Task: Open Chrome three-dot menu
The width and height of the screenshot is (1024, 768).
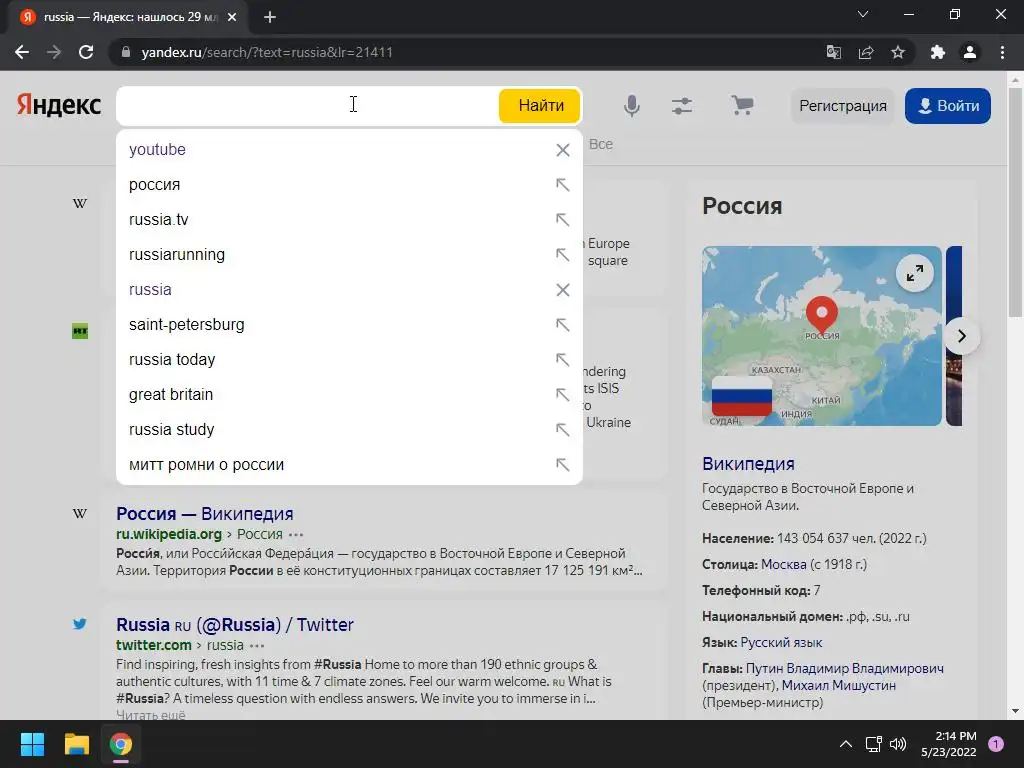Action: tap(1002, 52)
